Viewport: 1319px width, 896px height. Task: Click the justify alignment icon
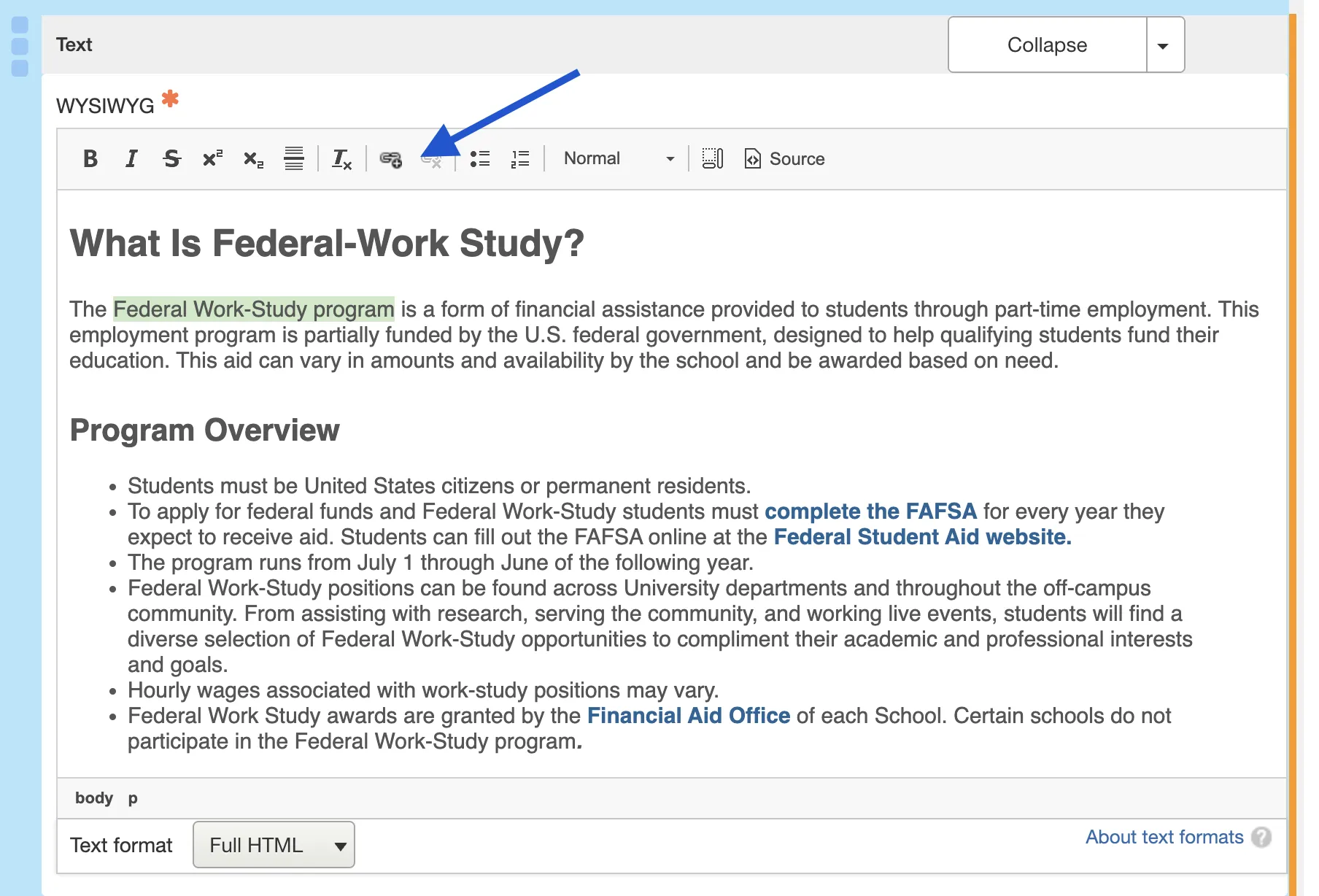(x=294, y=158)
